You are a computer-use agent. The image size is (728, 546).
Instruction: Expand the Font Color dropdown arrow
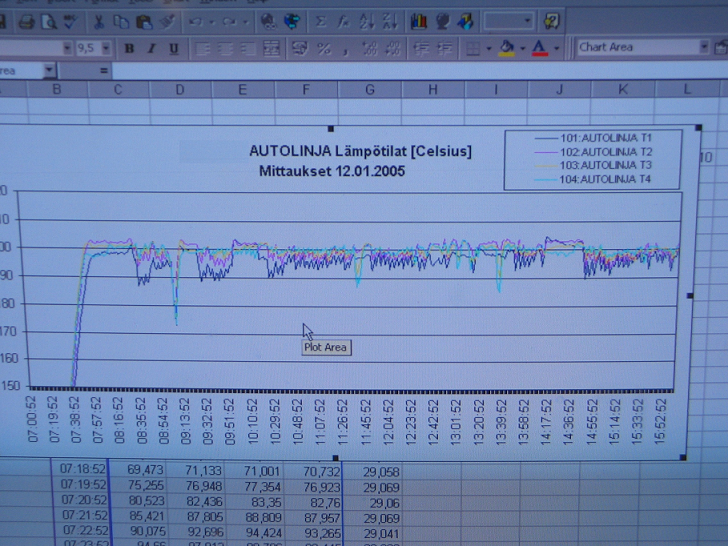pyautogui.click(x=557, y=48)
